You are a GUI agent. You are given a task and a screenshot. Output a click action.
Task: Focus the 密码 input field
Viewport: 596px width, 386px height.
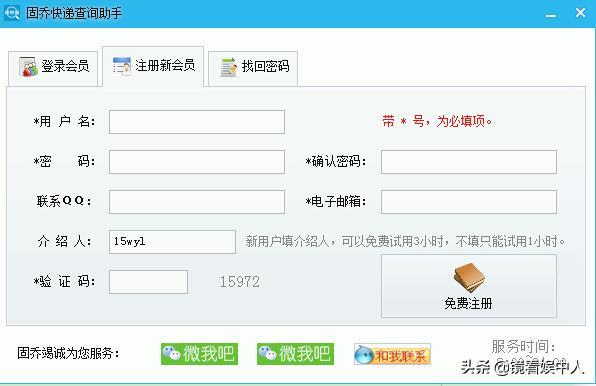pyautogui.click(x=197, y=162)
